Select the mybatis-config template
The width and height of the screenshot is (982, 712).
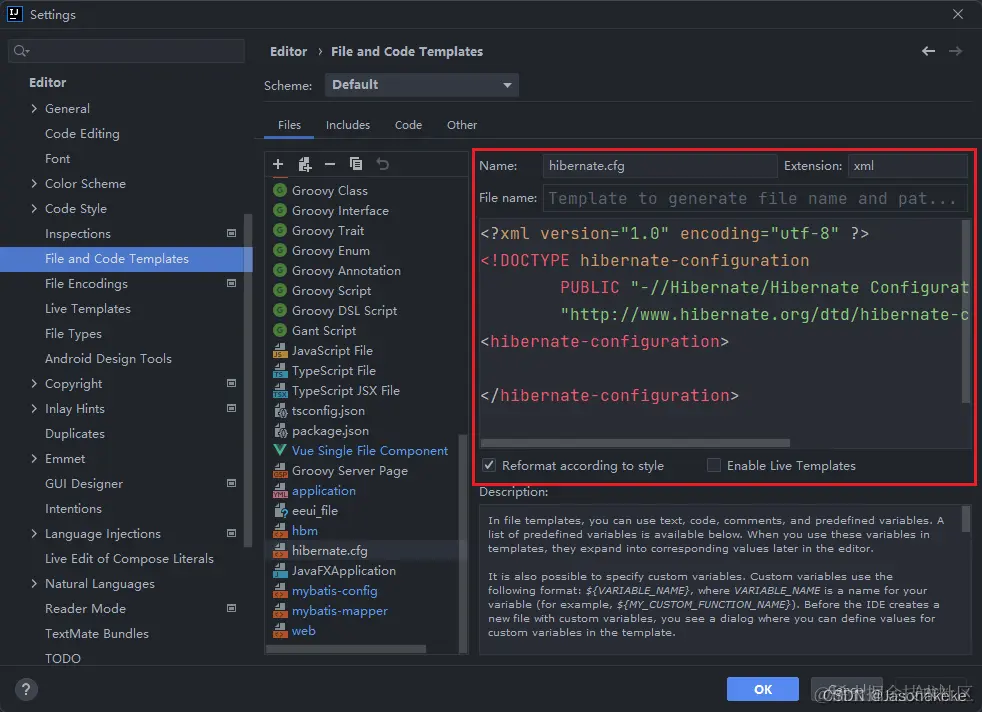tap(334, 591)
